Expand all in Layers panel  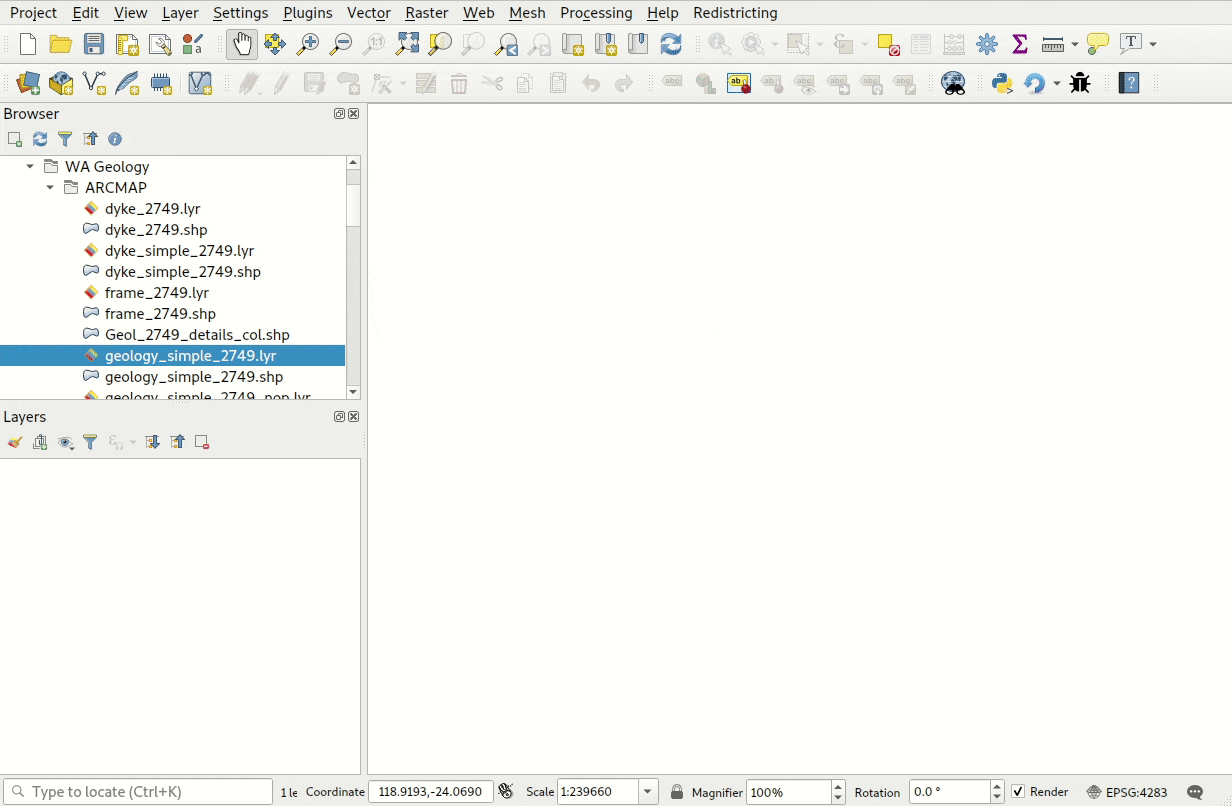[x=152, y=442]
